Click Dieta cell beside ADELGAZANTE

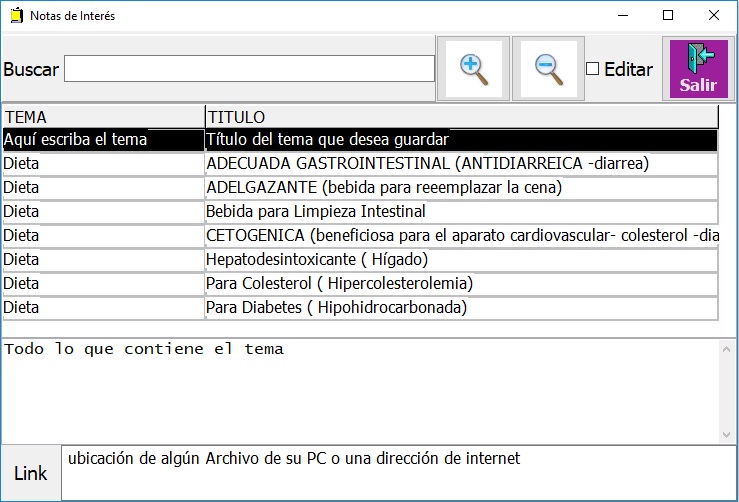pyautogui.click(x=104, y=188)
